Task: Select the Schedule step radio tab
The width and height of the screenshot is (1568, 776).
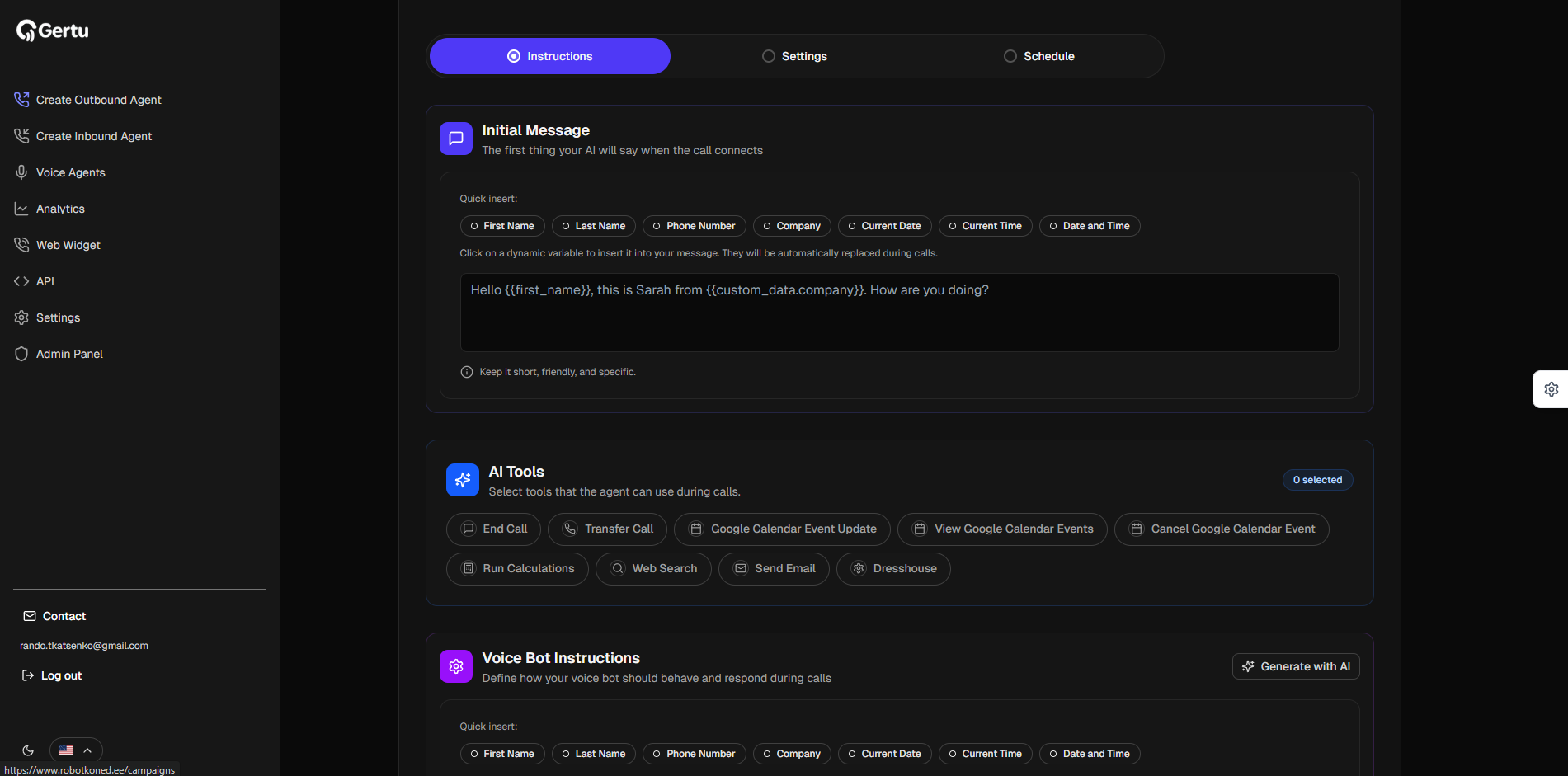Action: [1038, 56]
